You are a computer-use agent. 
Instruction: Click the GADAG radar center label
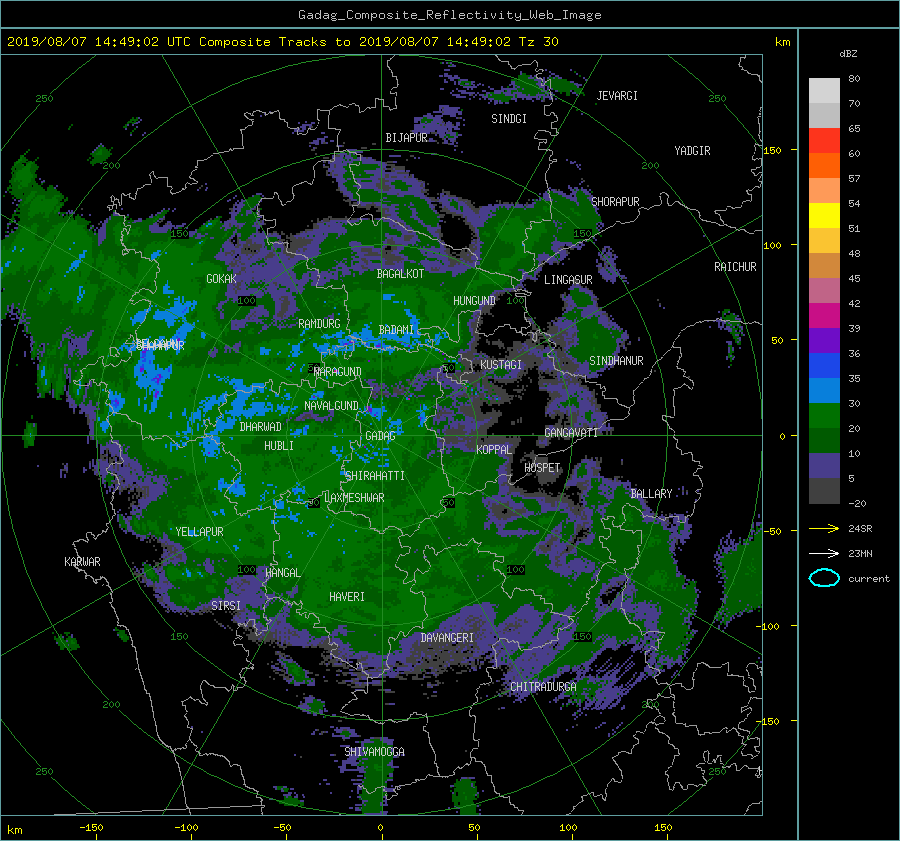[380, 436]
